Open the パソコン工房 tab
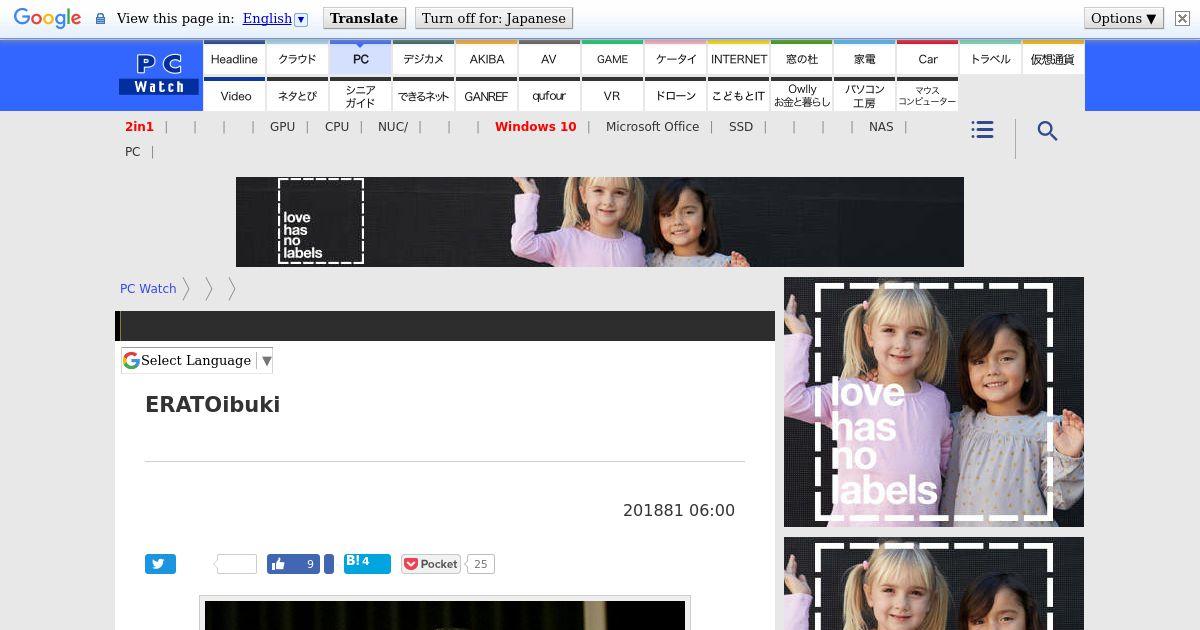Viewport: 1200px width, 630px height. click(x=864, y=95)
